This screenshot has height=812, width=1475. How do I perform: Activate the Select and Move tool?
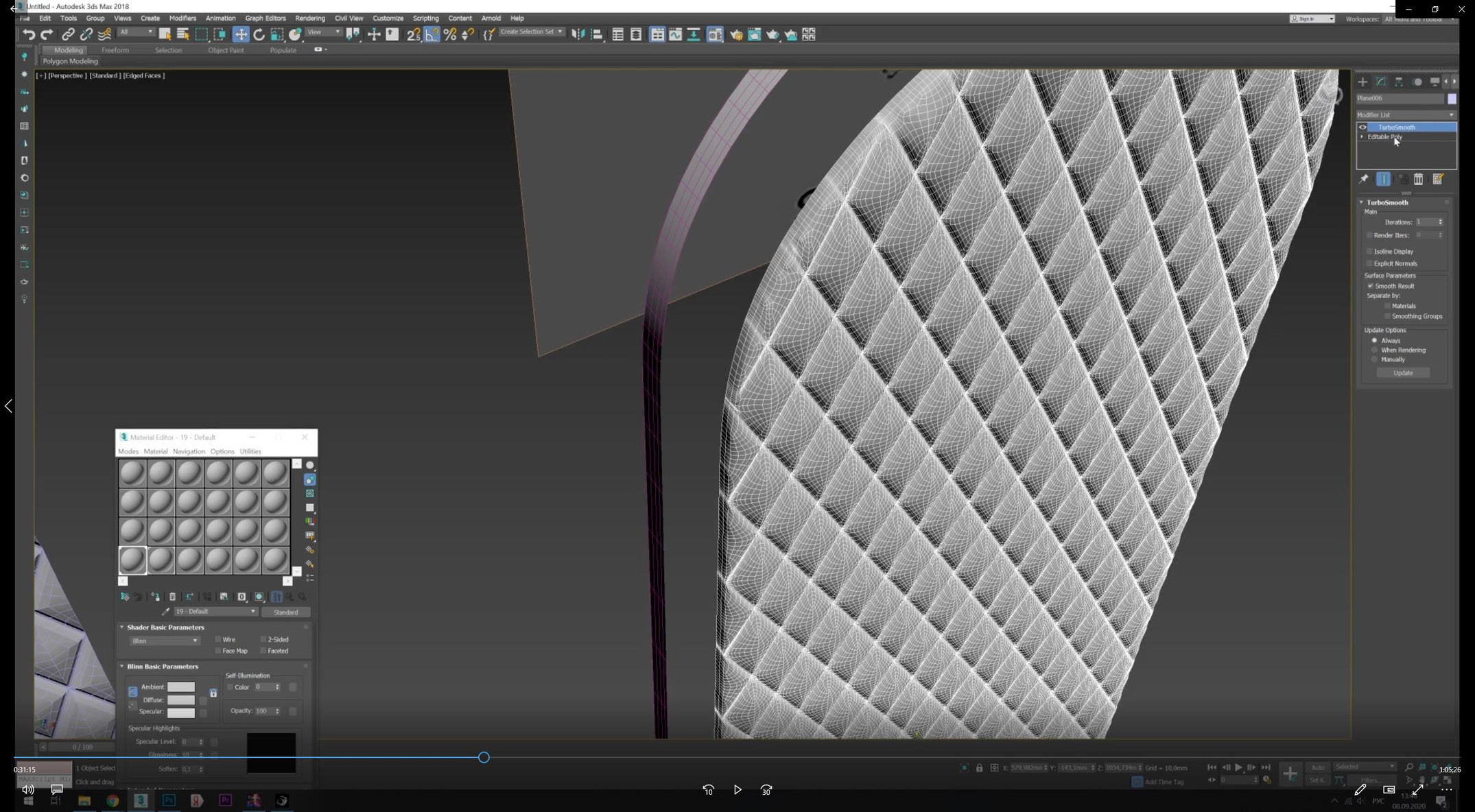pos(241,34)
